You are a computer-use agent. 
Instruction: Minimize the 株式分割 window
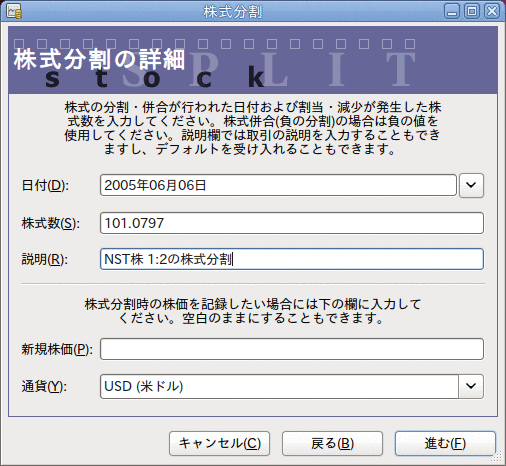[452, 11]
